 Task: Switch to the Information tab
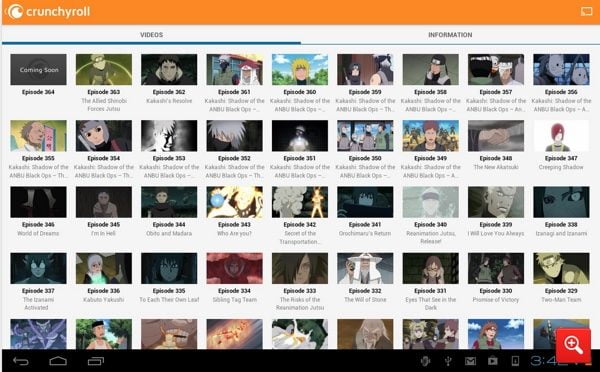(450, 35)
